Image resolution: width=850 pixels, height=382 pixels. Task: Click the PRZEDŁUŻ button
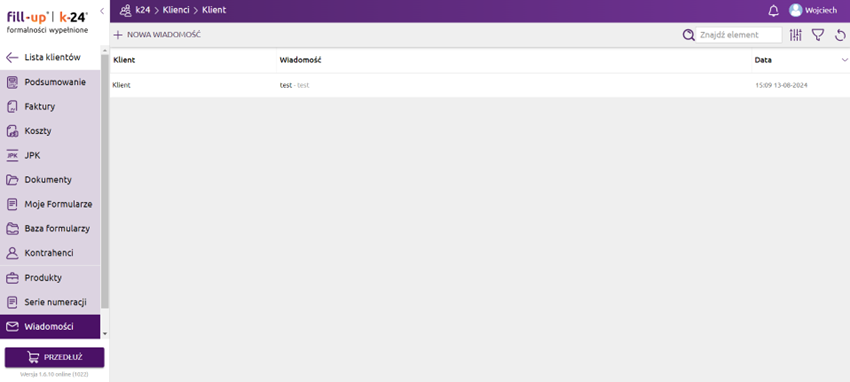tap(54, 358)
